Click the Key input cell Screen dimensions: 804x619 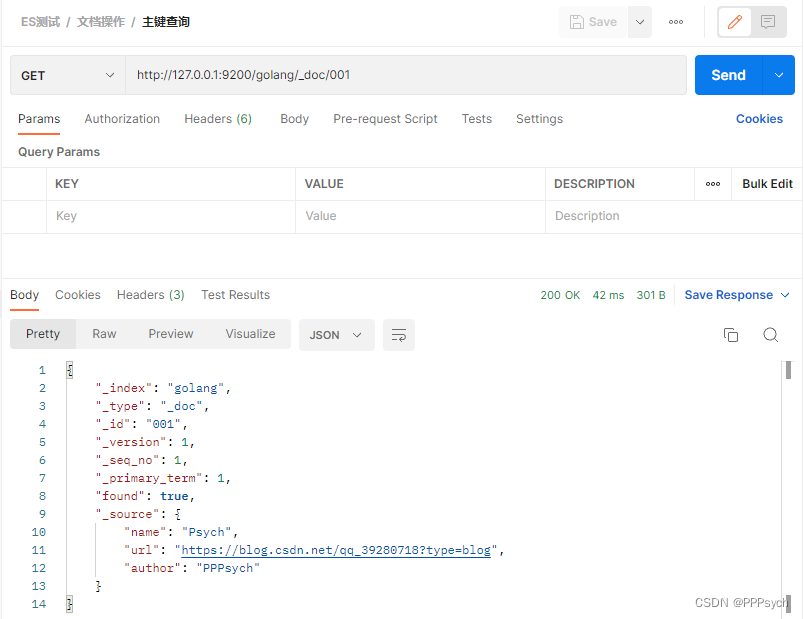click(x=171, y=216)
